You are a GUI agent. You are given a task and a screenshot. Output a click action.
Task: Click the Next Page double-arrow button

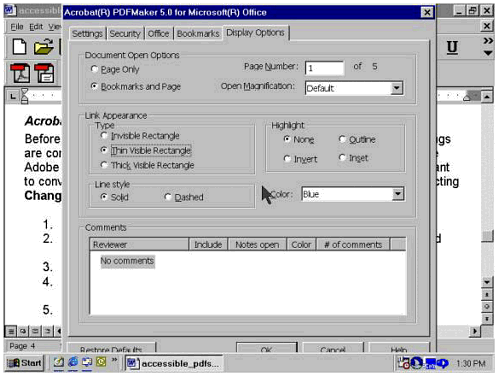[487, 319]
